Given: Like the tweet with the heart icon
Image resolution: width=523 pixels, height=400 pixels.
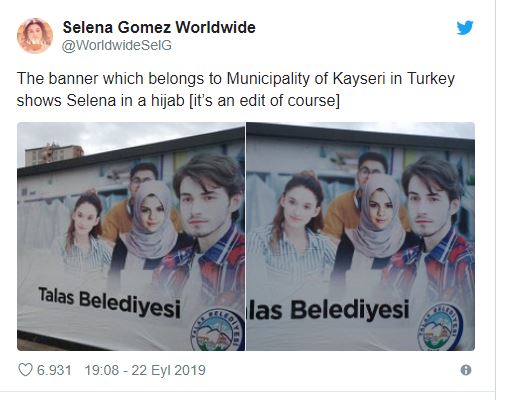Looking at the screenshot, I should pos(25,370).
